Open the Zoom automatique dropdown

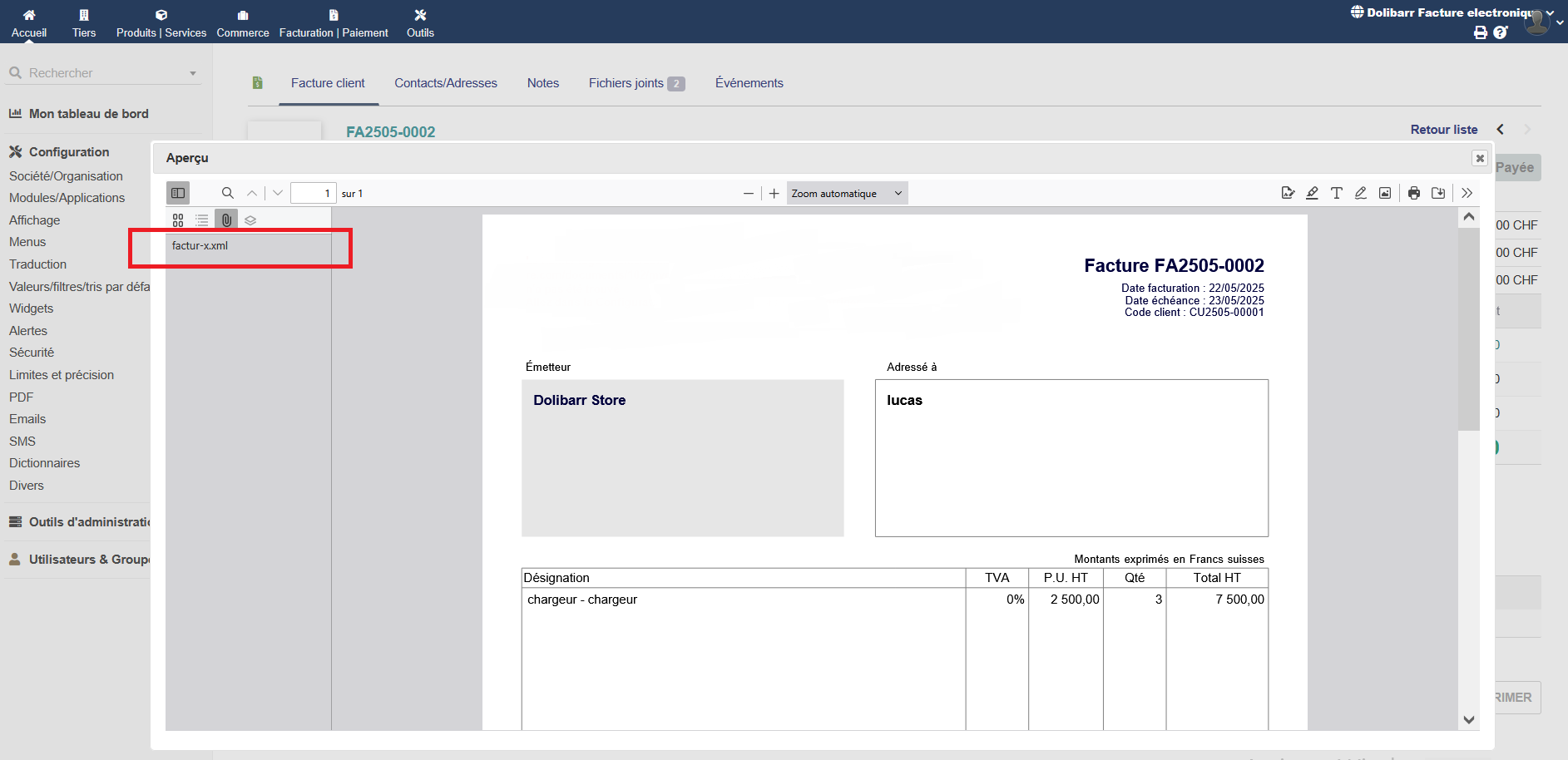tap(846, 193)
